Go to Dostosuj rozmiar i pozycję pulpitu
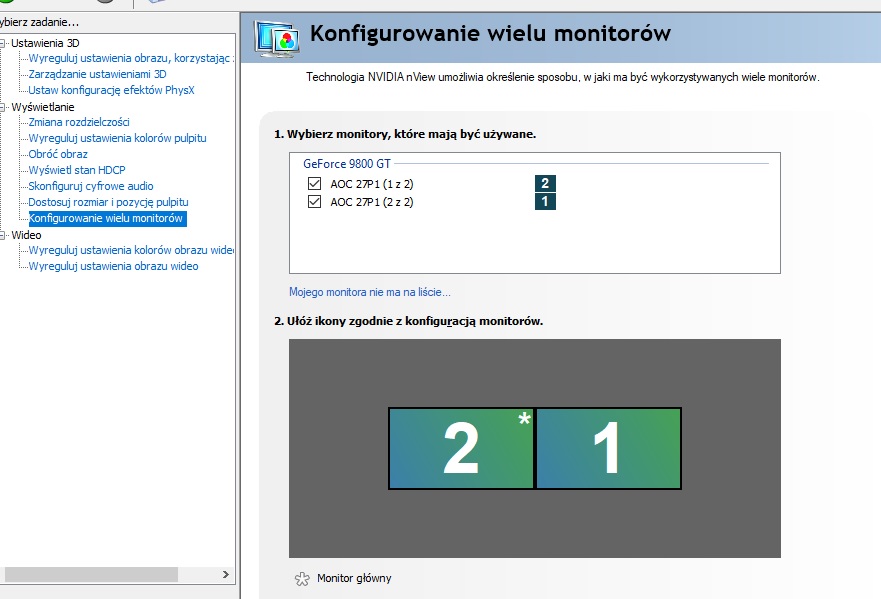881x599 pixels. (108, 202)
